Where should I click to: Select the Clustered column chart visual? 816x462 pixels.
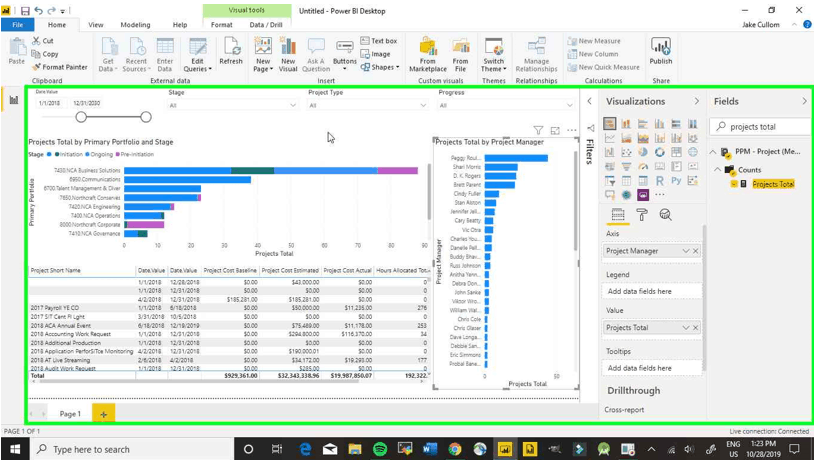coord(660,123)
